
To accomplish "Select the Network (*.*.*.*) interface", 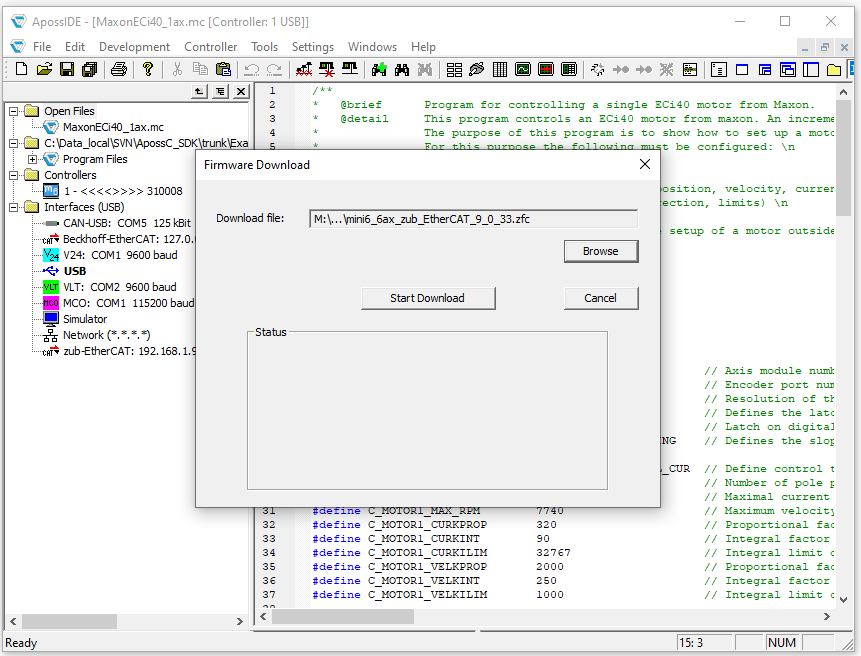I will (107, 335).
